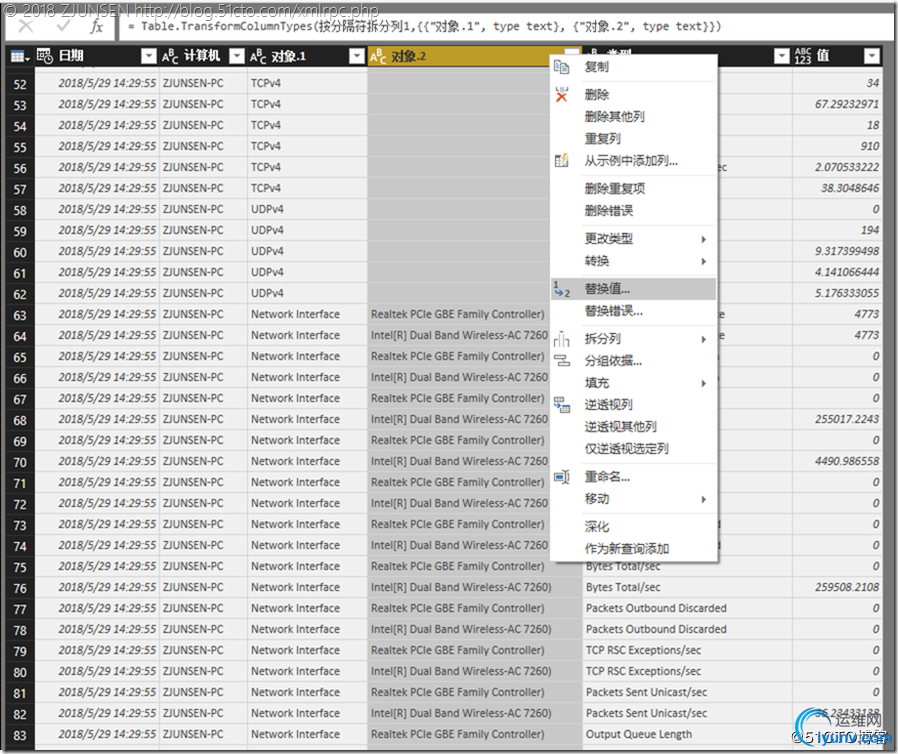Click the formula bar confirm checkmark icon
The image size is (898, 754).
[64, 26]
